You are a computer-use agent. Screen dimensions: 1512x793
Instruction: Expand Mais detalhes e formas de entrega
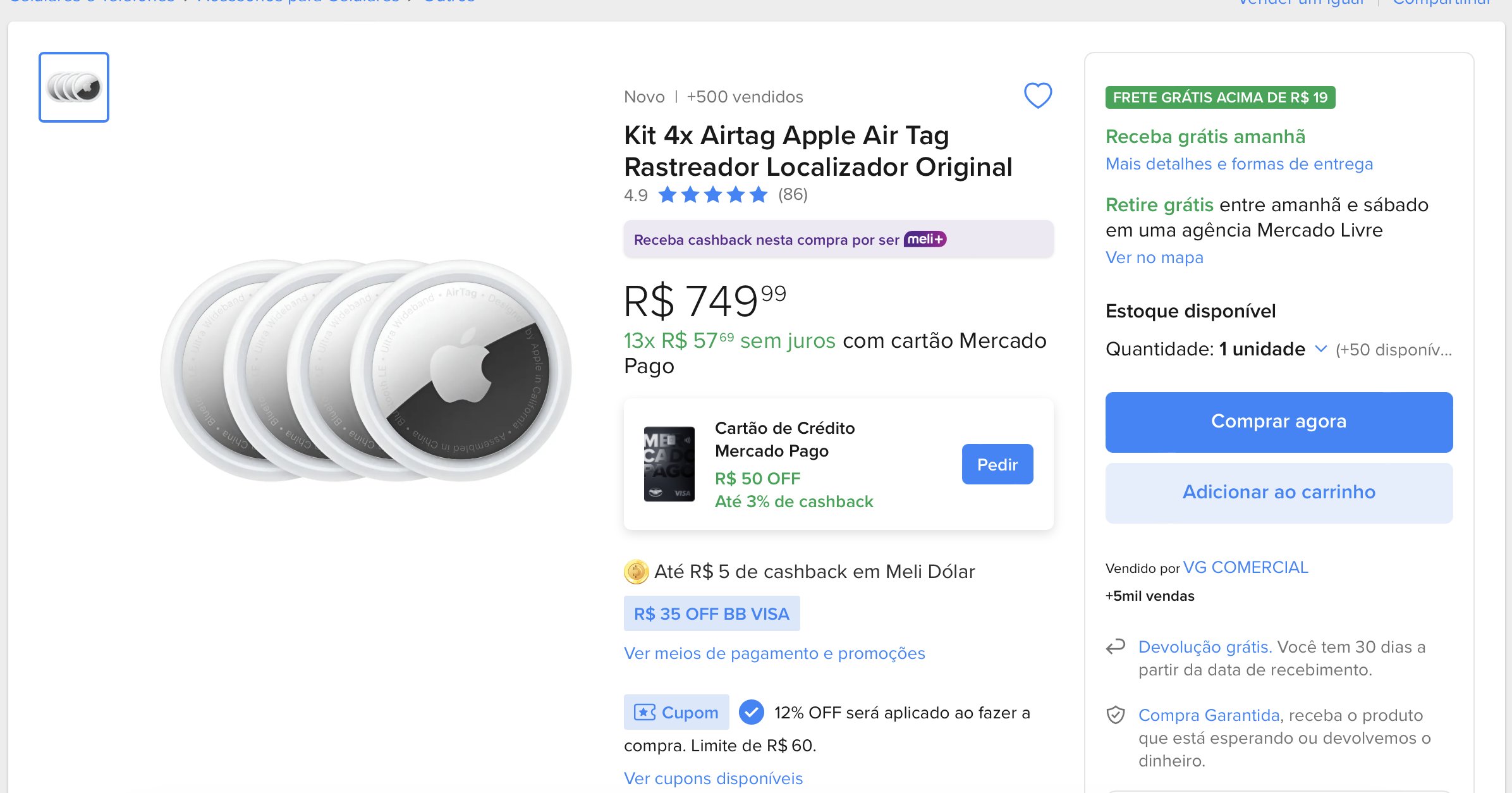click(x=1239, y=164)
